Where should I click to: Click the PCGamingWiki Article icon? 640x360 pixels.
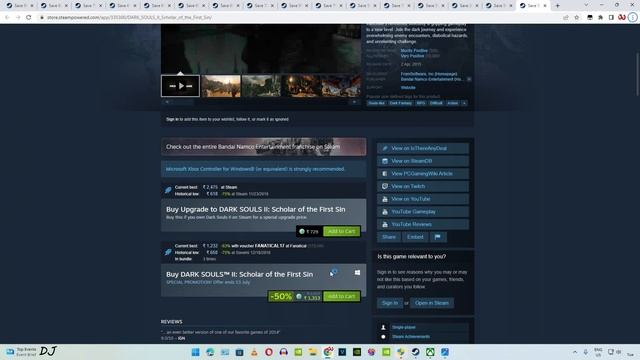384,173
